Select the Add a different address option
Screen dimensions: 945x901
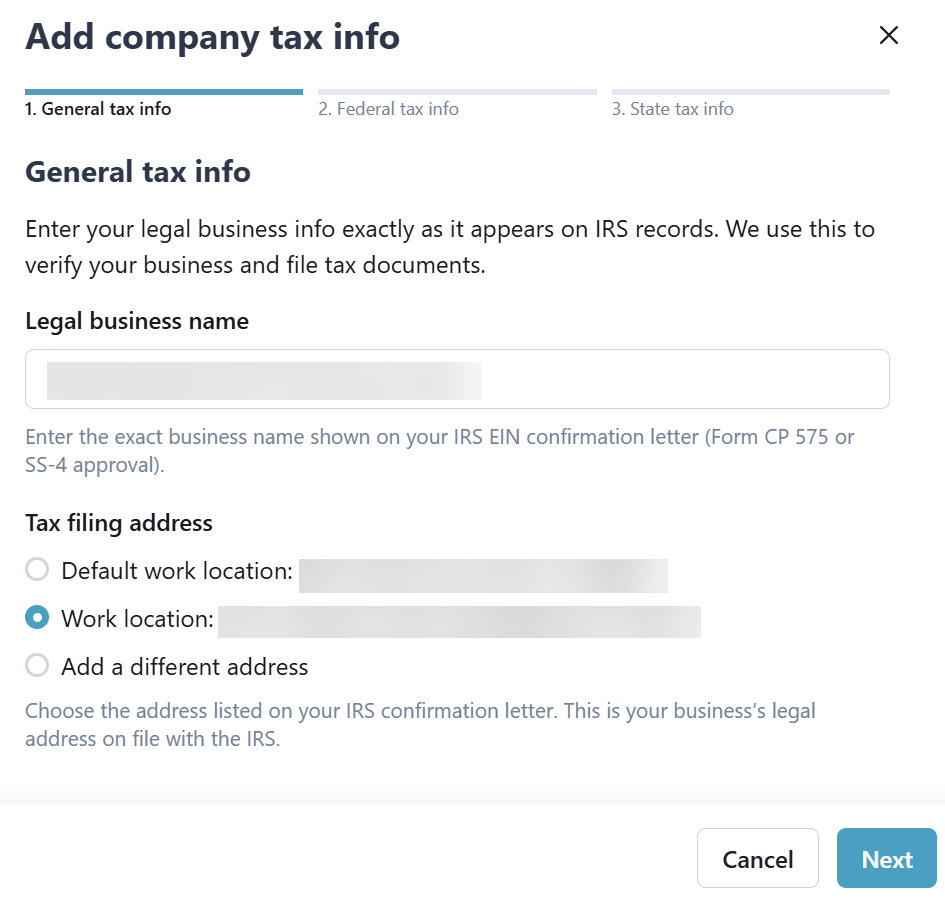click(37, 665)
